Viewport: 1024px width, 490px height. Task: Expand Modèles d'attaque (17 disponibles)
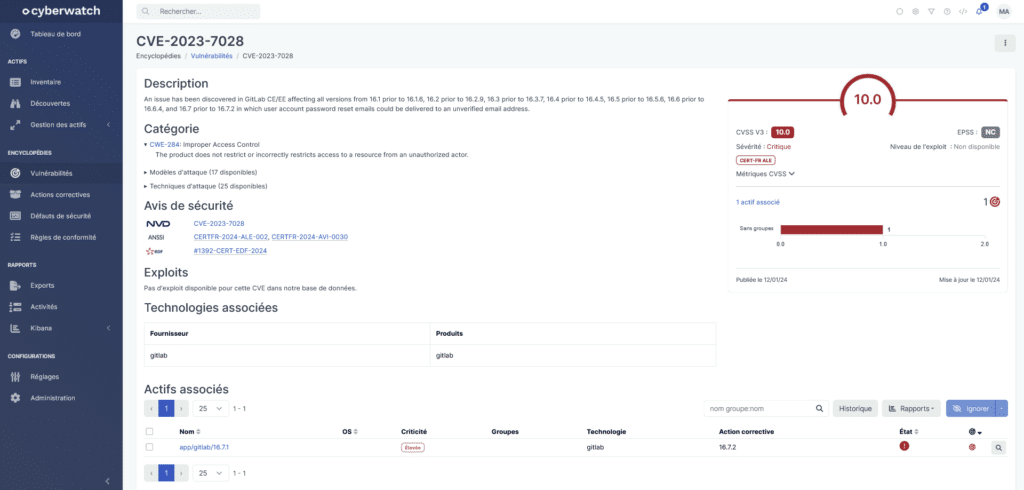point(200,172)
